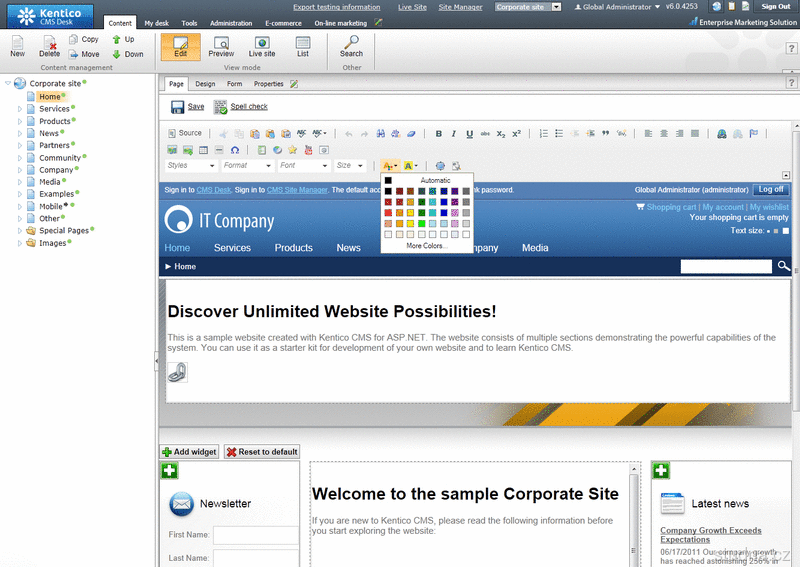Viewport: 800px width, 567px height.
Task: Choose the Automatic color option
Action: (x=427, y=180)
